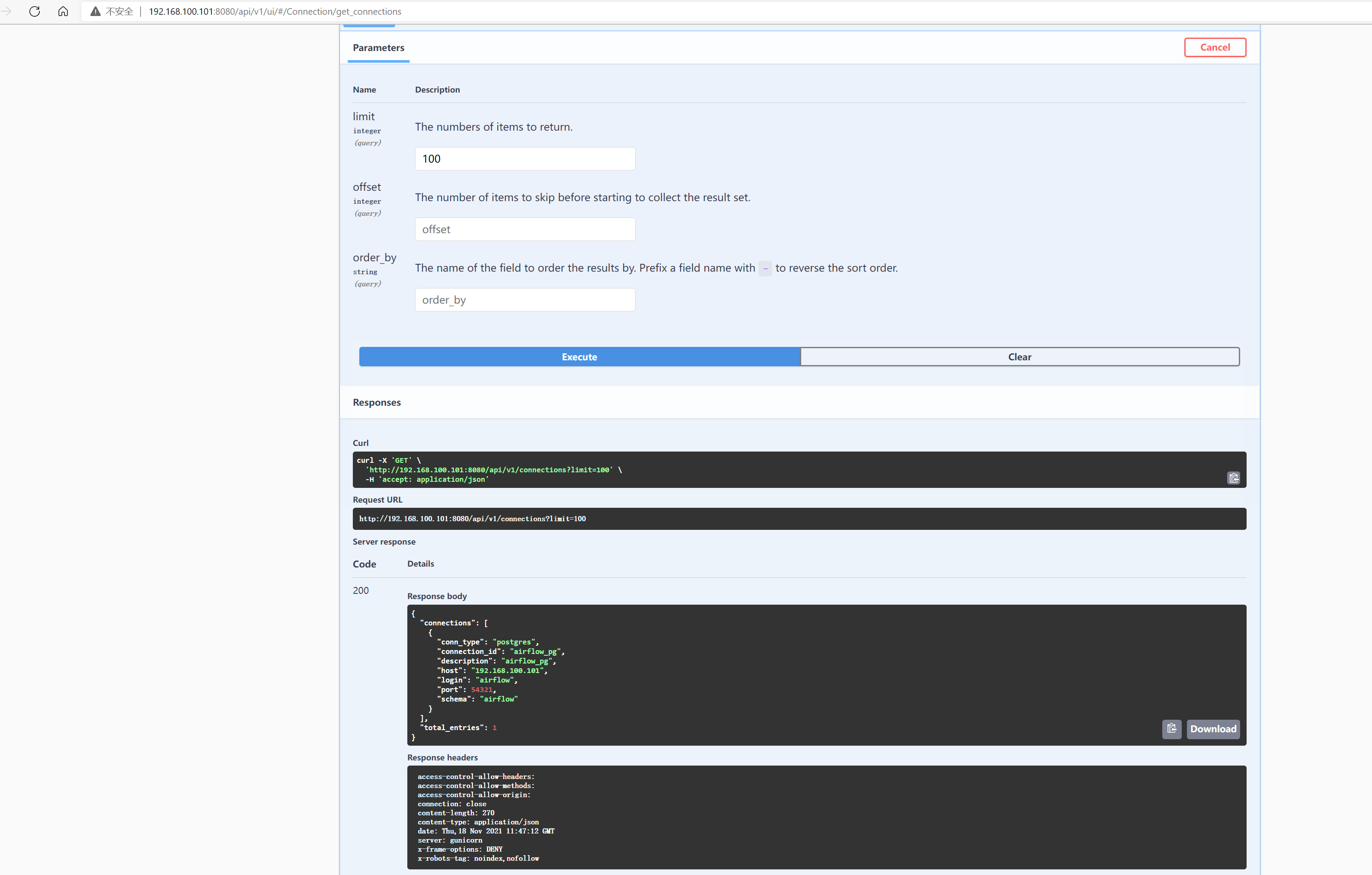Focus the limit input field
Viewport: 1372px width, 875px height.
point(524,158)
